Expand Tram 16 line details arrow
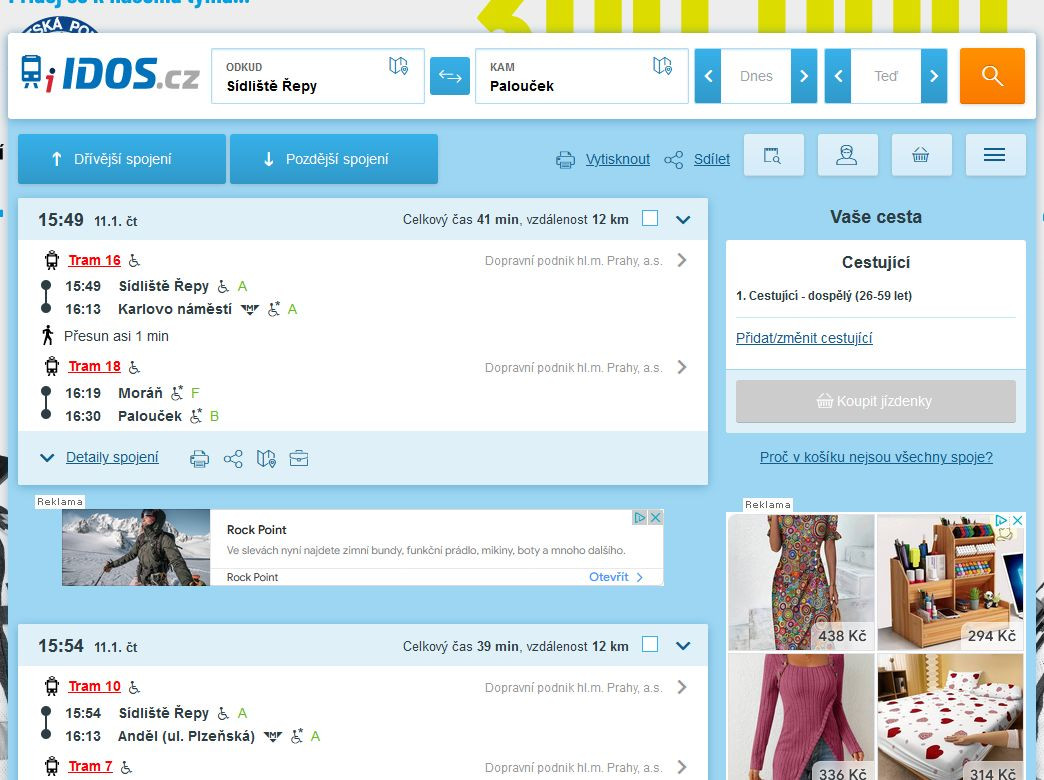 [x=682, y=260]
